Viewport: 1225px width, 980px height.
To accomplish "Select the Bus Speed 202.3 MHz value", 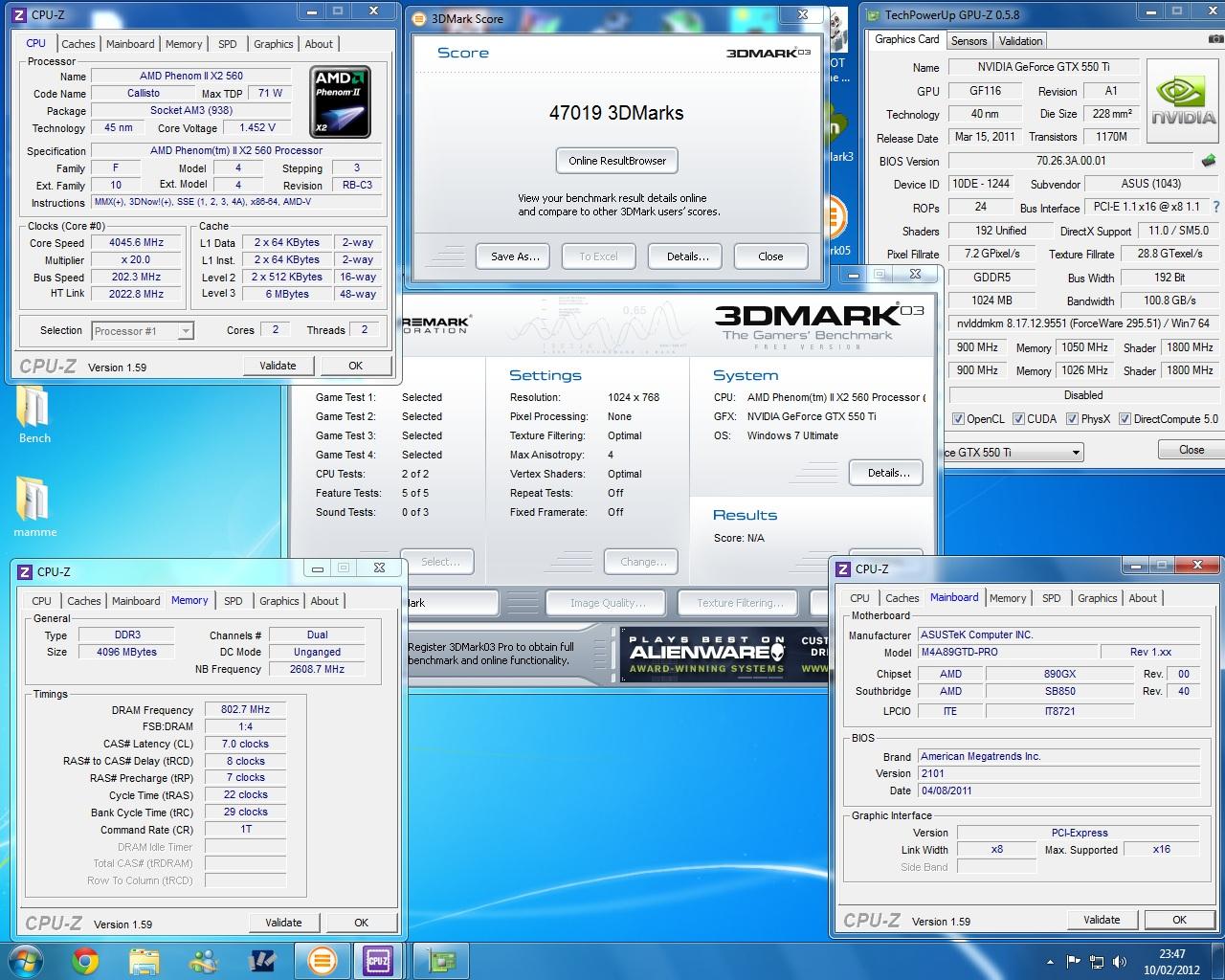I will pyautogui.click(x=137, y=278).
